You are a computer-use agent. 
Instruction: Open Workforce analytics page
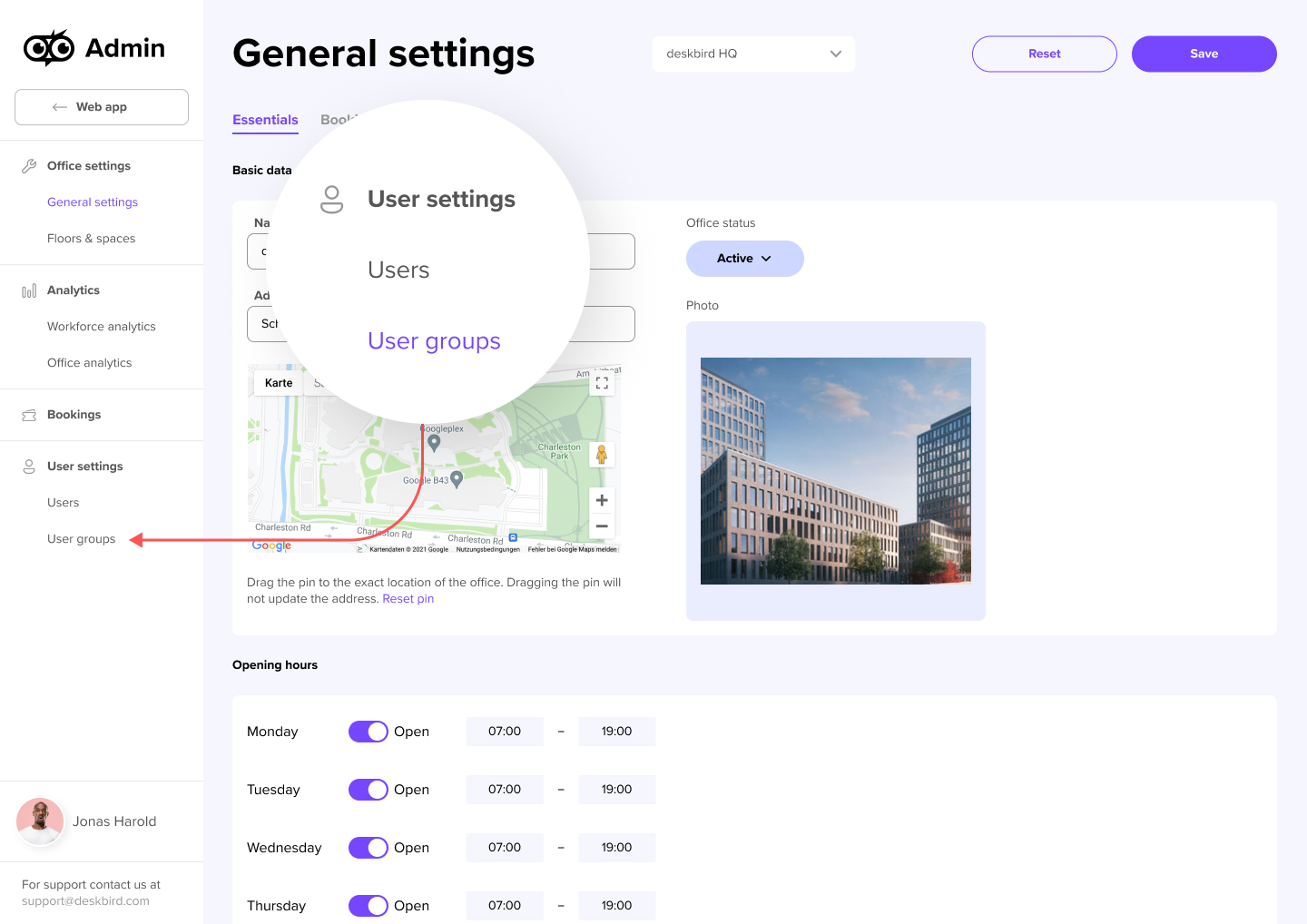click(x=102, y=327)
